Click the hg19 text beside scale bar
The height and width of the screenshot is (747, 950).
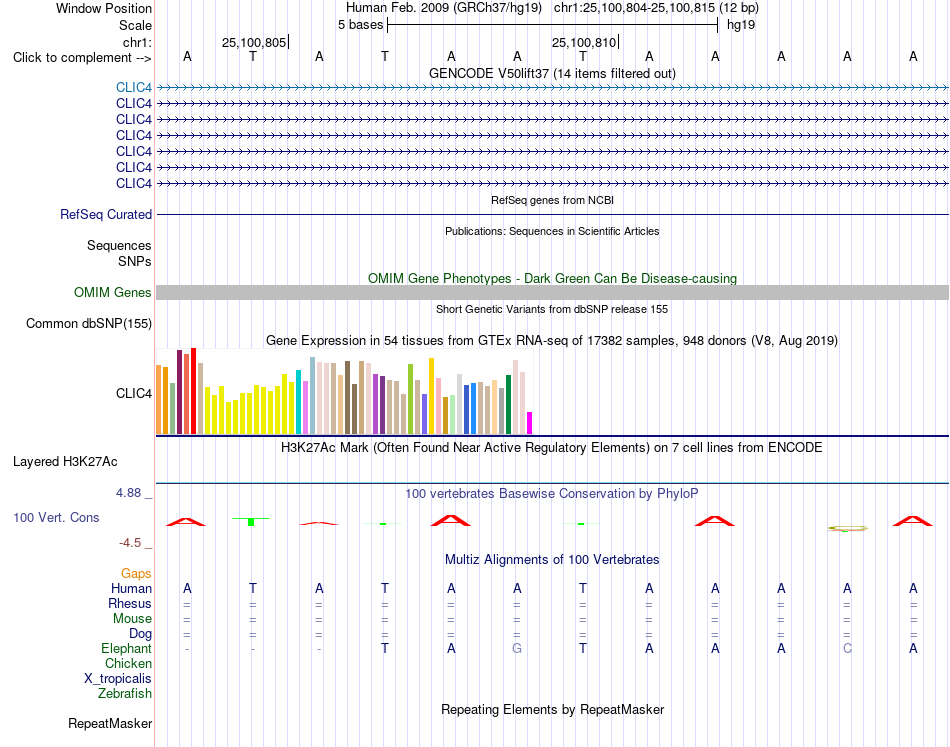741,25
